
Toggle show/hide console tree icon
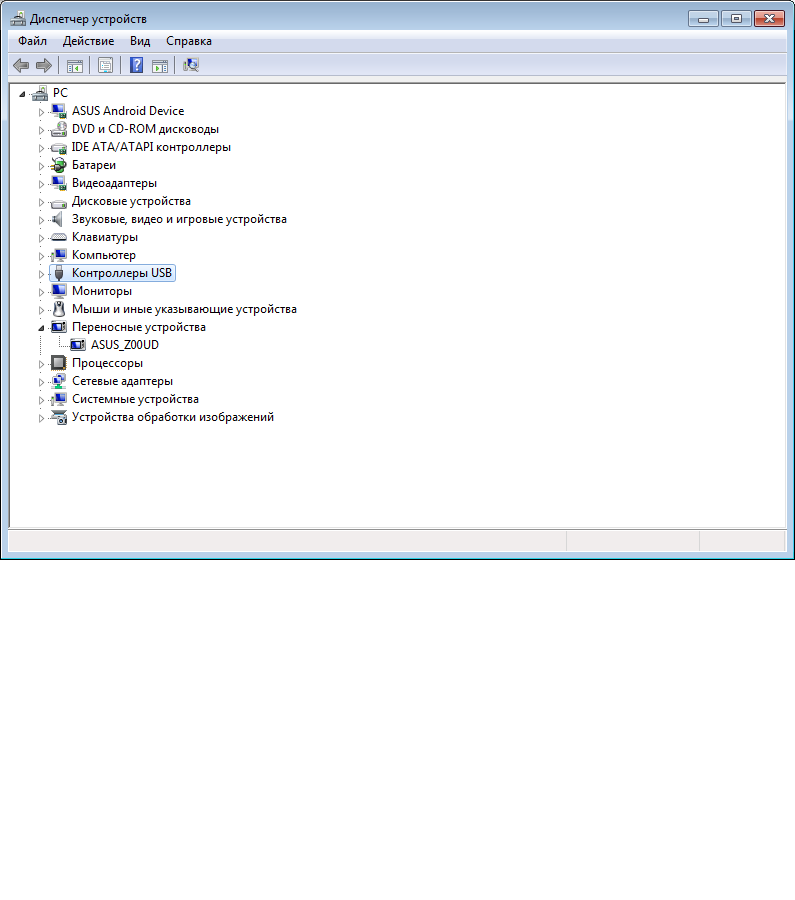(x=74, y=65)
